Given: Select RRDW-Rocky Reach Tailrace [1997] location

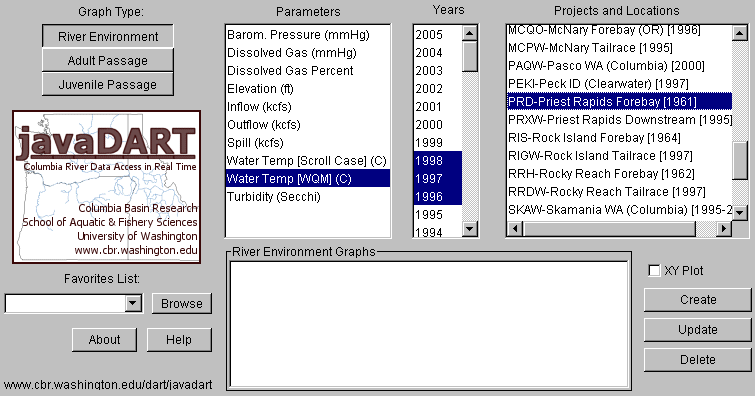Looking at the screenshot, I should point(620,192).
